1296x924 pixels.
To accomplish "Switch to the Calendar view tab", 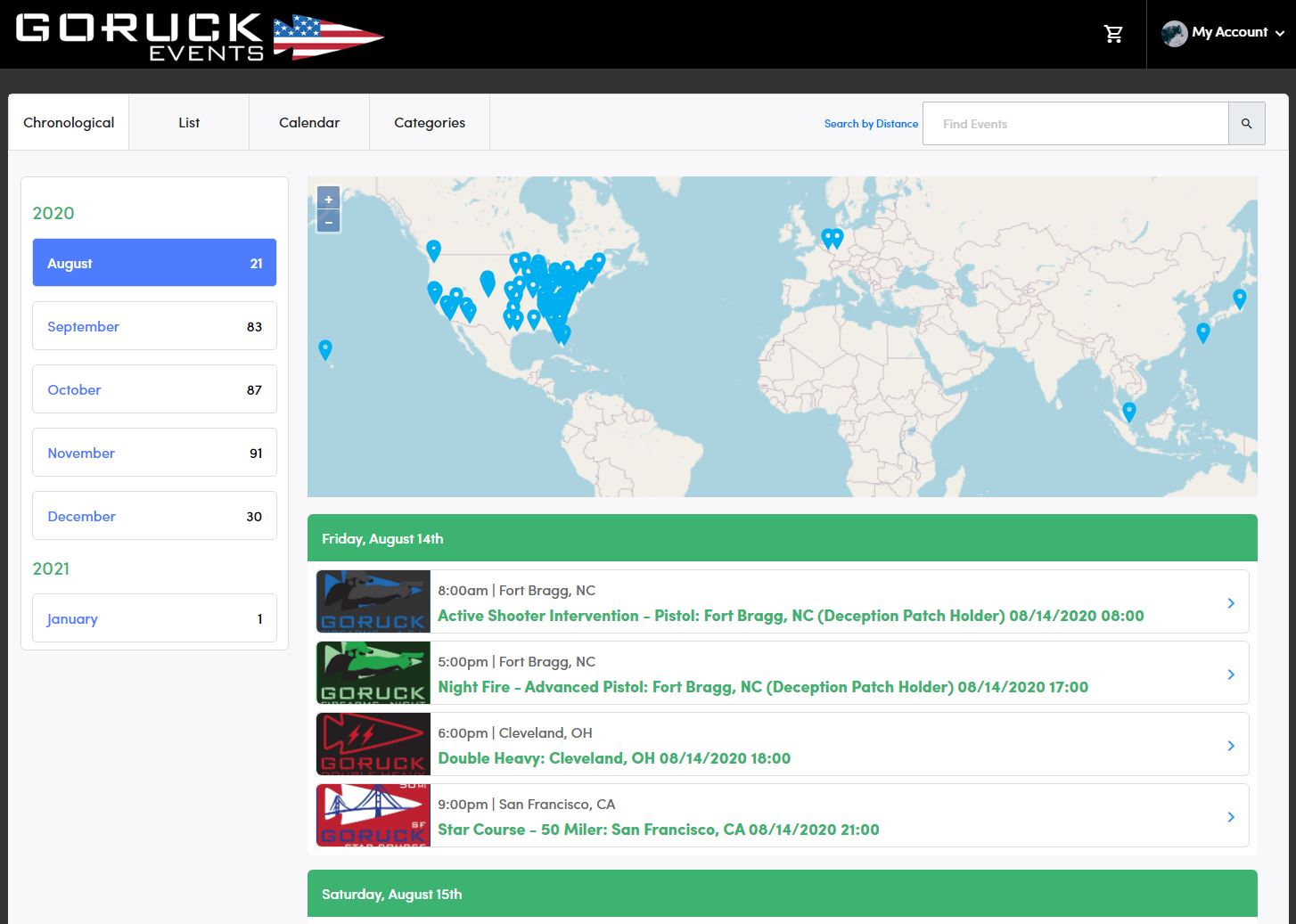I will (309, 122).
